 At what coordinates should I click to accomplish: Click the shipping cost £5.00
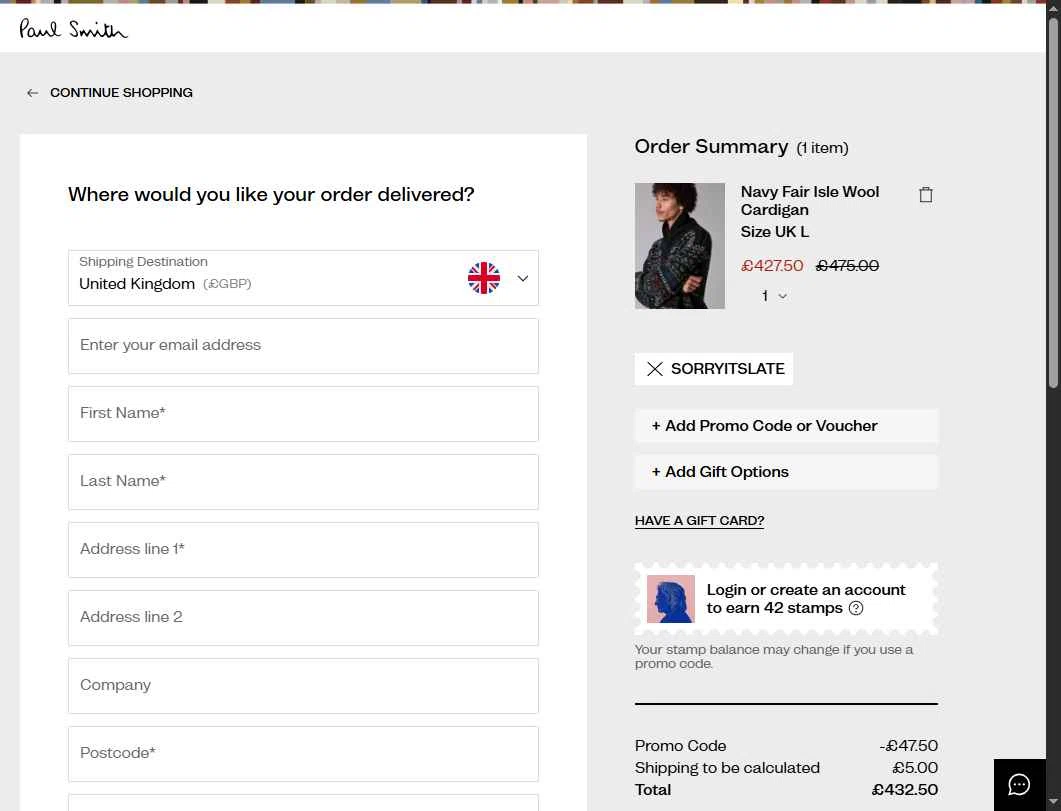[x=915, y=768]
